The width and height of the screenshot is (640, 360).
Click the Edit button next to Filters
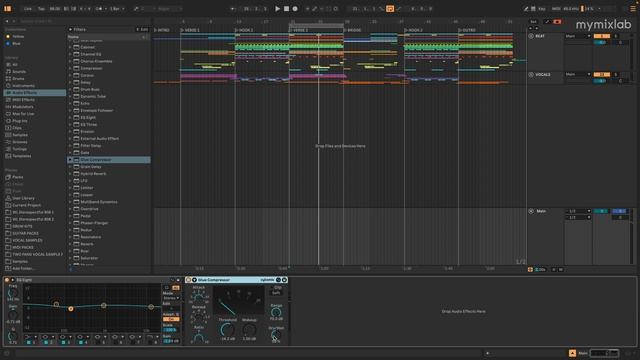[143, 29]
